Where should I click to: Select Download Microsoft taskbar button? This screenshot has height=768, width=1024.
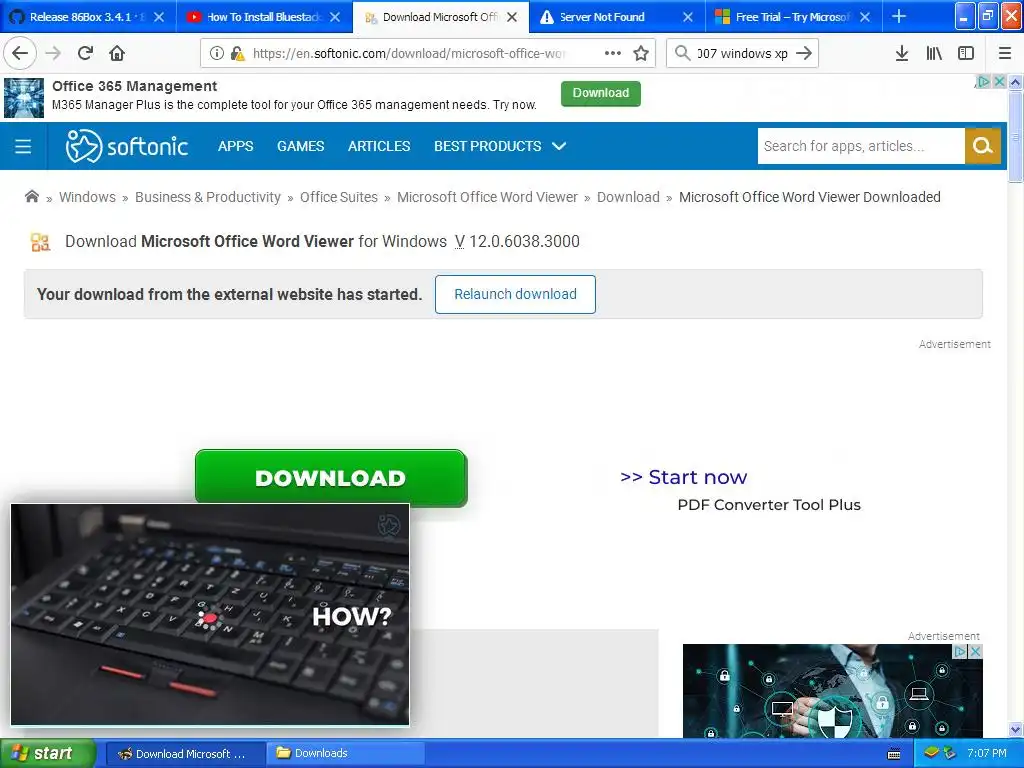tap(185, 753)
